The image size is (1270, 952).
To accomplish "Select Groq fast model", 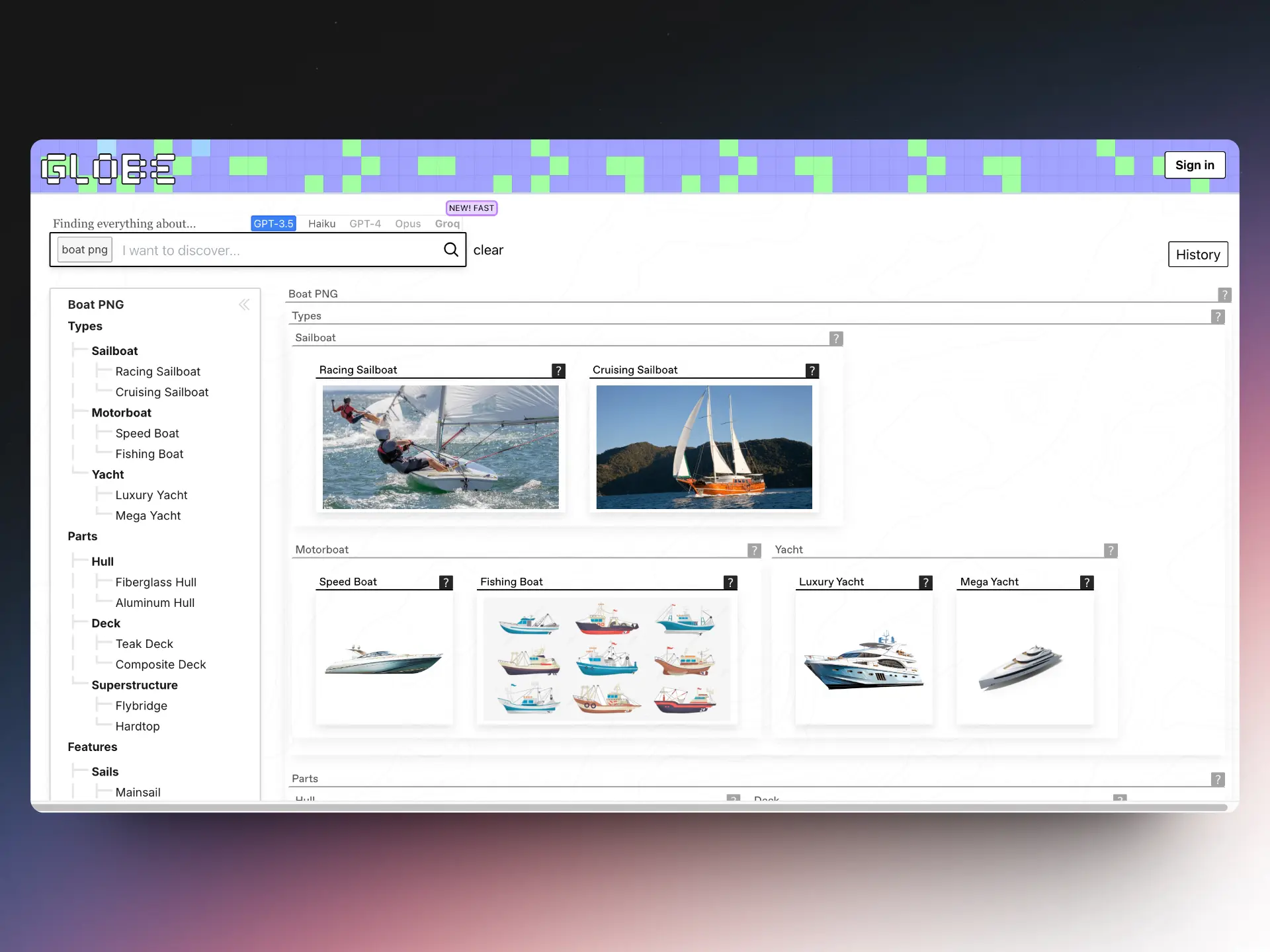I will pos(447,224).
